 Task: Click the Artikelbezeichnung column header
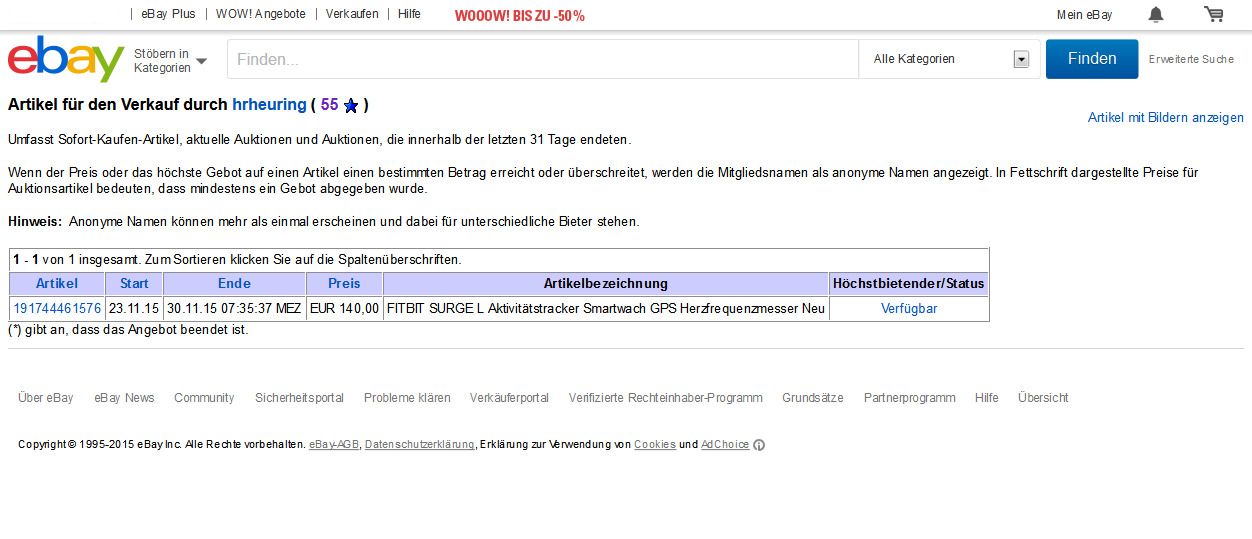click(606, 283)
